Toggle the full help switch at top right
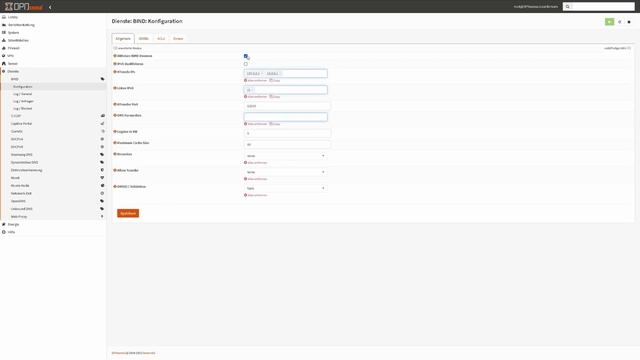 point(629,48)
